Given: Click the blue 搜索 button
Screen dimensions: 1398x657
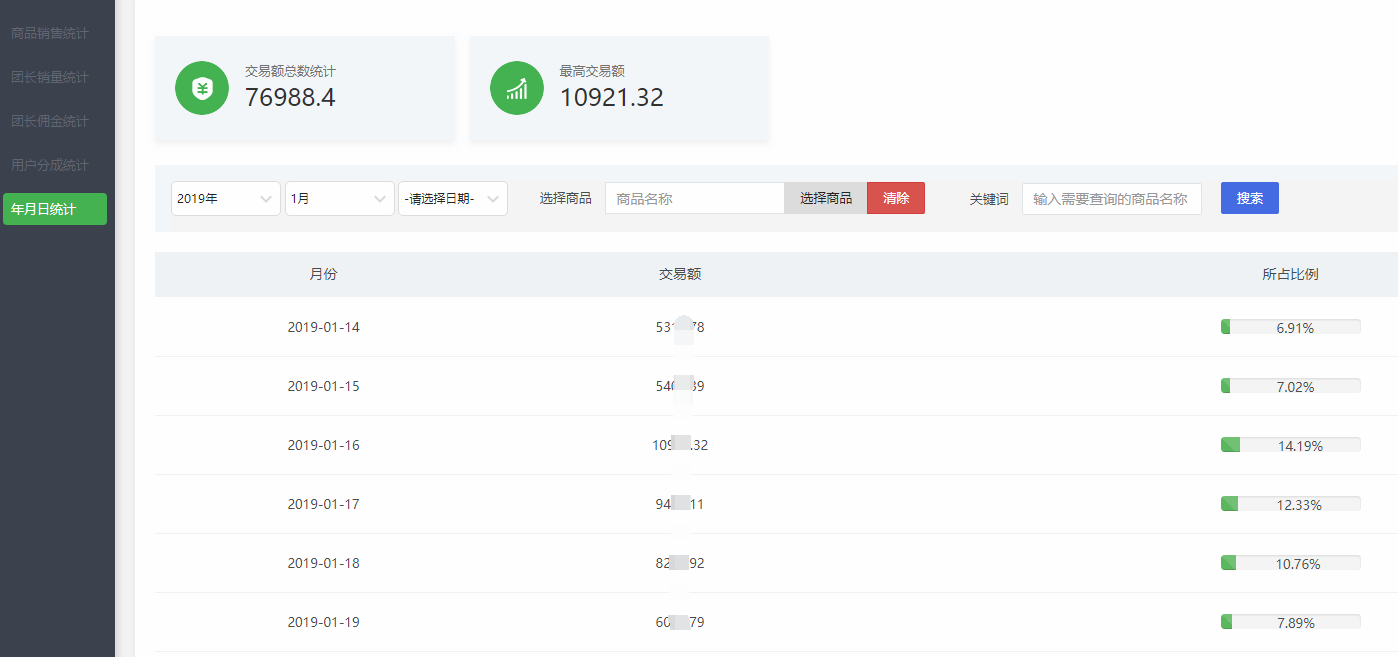Looking at the screenshot, I should [x=1249, y=198].
